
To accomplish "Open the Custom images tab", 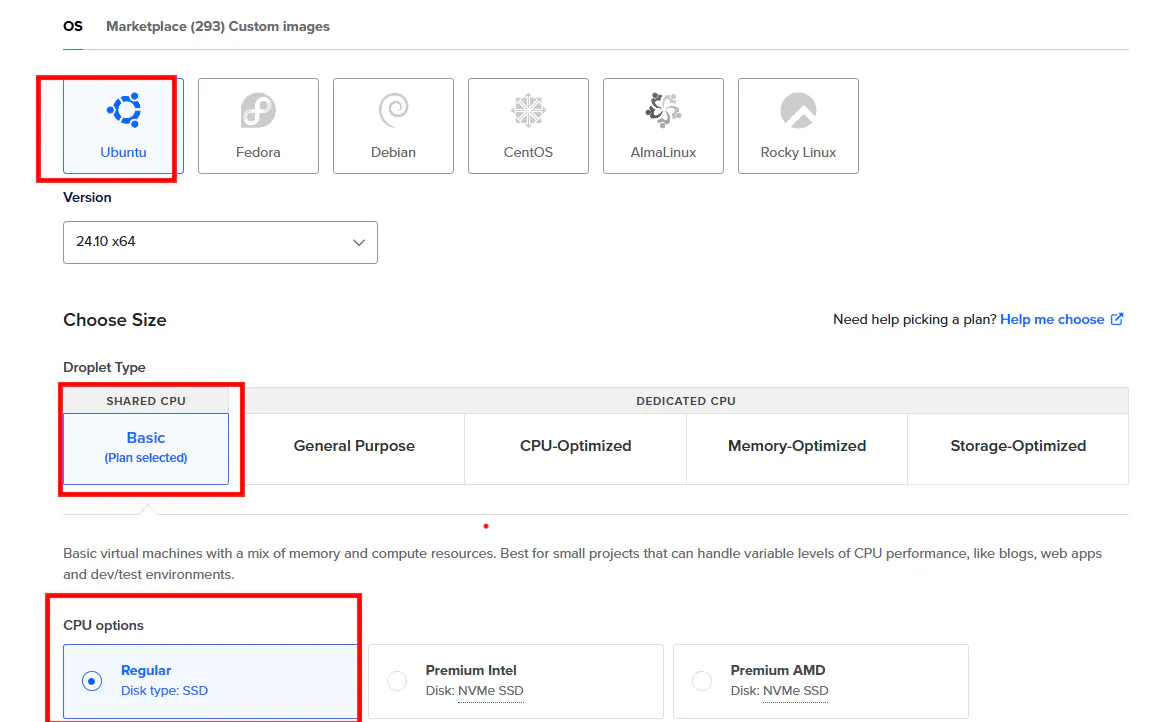I will pos(281,27).
